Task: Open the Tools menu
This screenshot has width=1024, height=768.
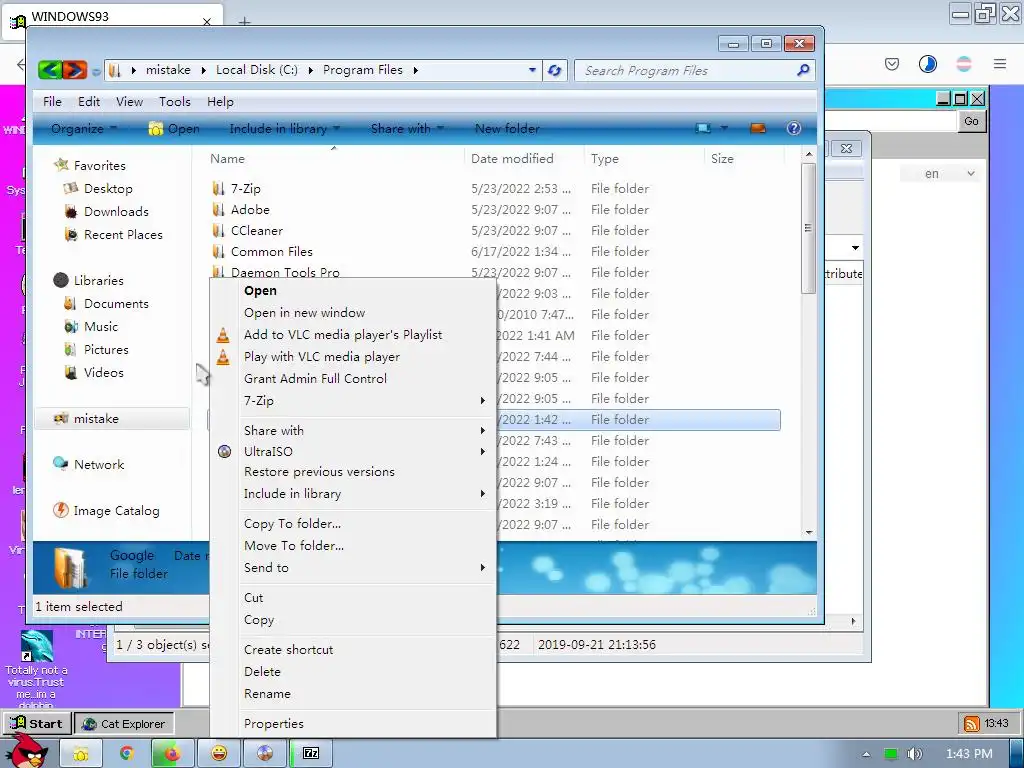Action: [x=174, y=102]
